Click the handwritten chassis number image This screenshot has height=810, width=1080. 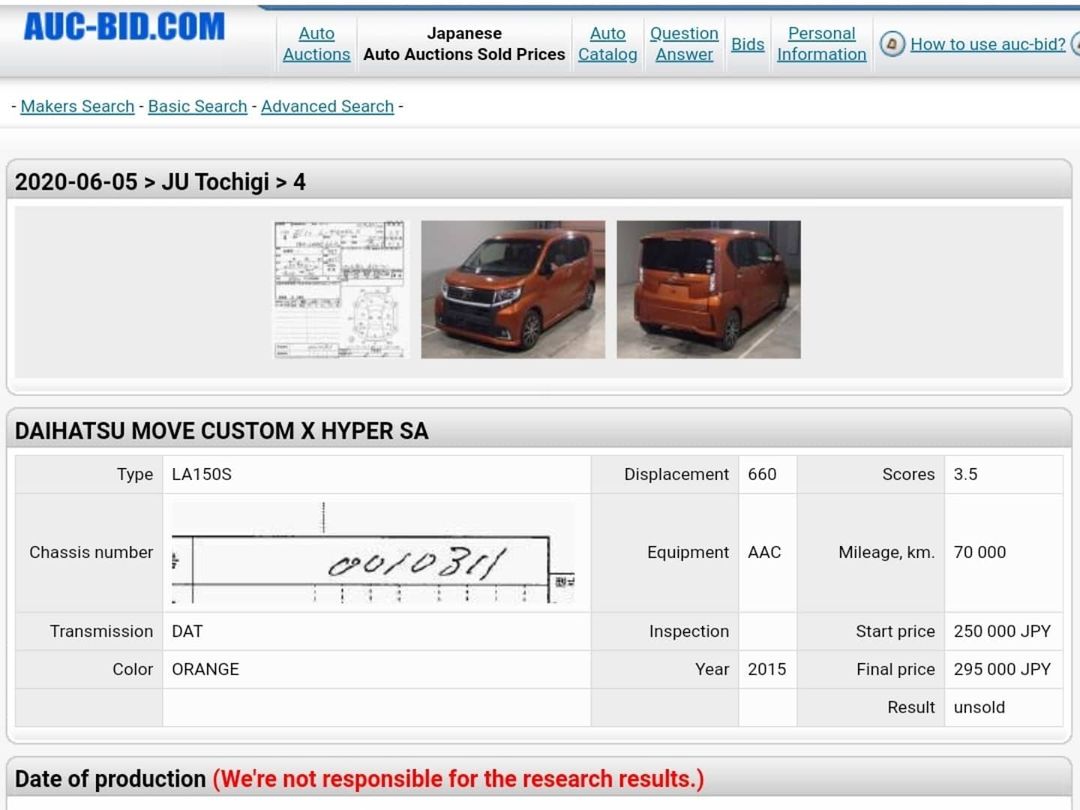(373, 553)
